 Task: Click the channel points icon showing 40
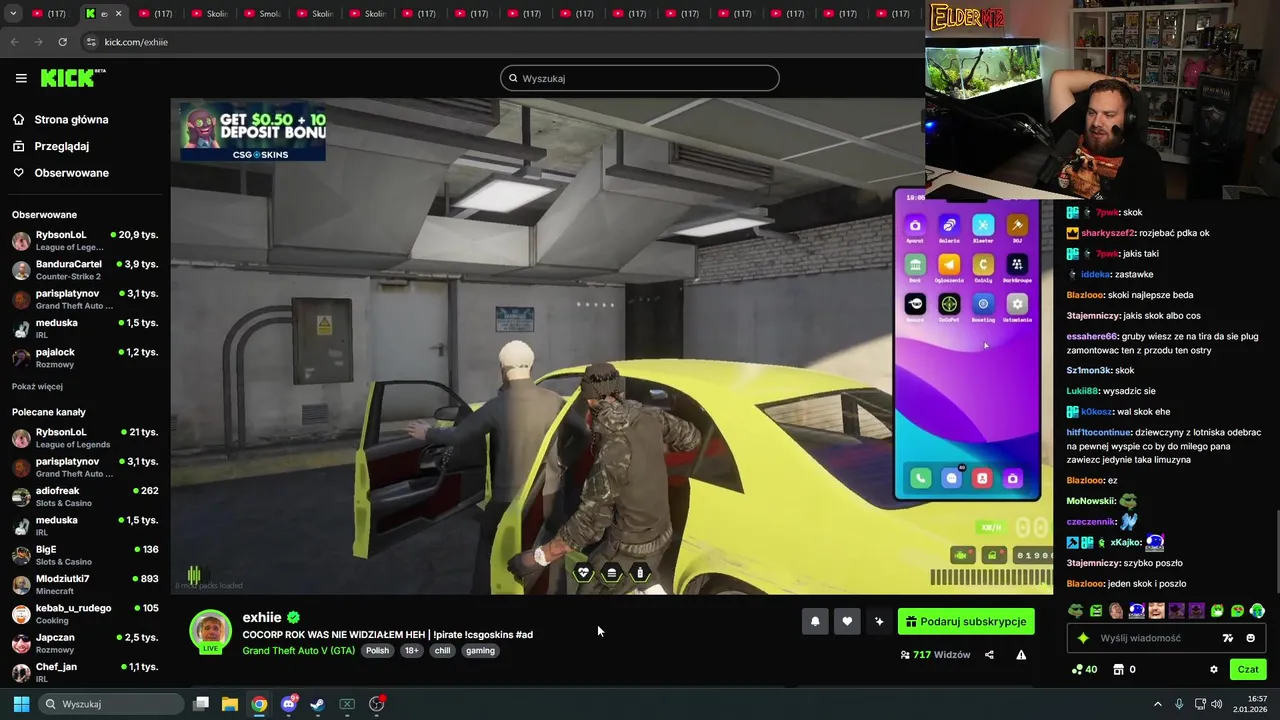pyautogui.click(x=1084, y=669)
